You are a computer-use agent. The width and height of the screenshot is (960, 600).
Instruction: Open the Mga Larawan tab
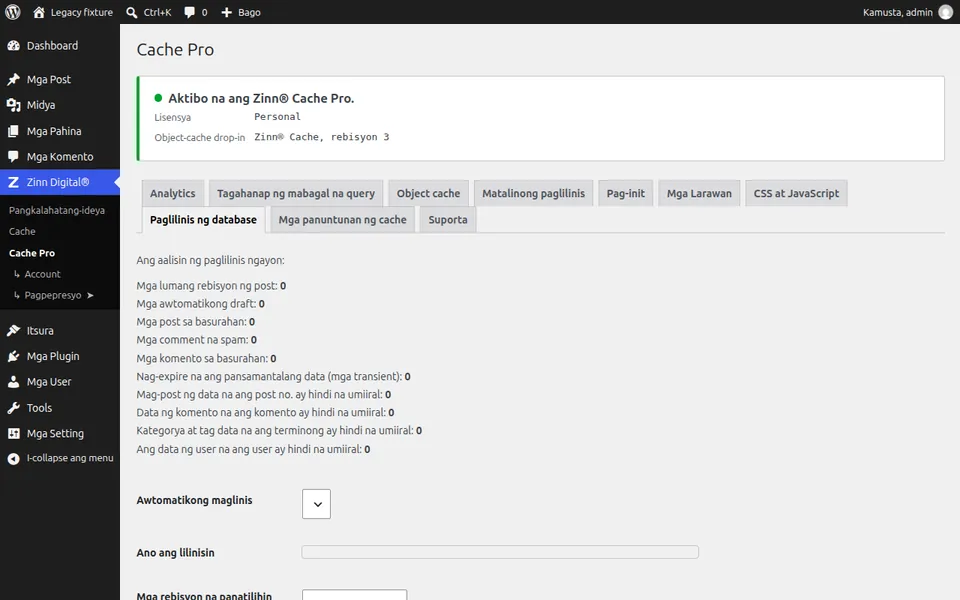click(699, 193)
